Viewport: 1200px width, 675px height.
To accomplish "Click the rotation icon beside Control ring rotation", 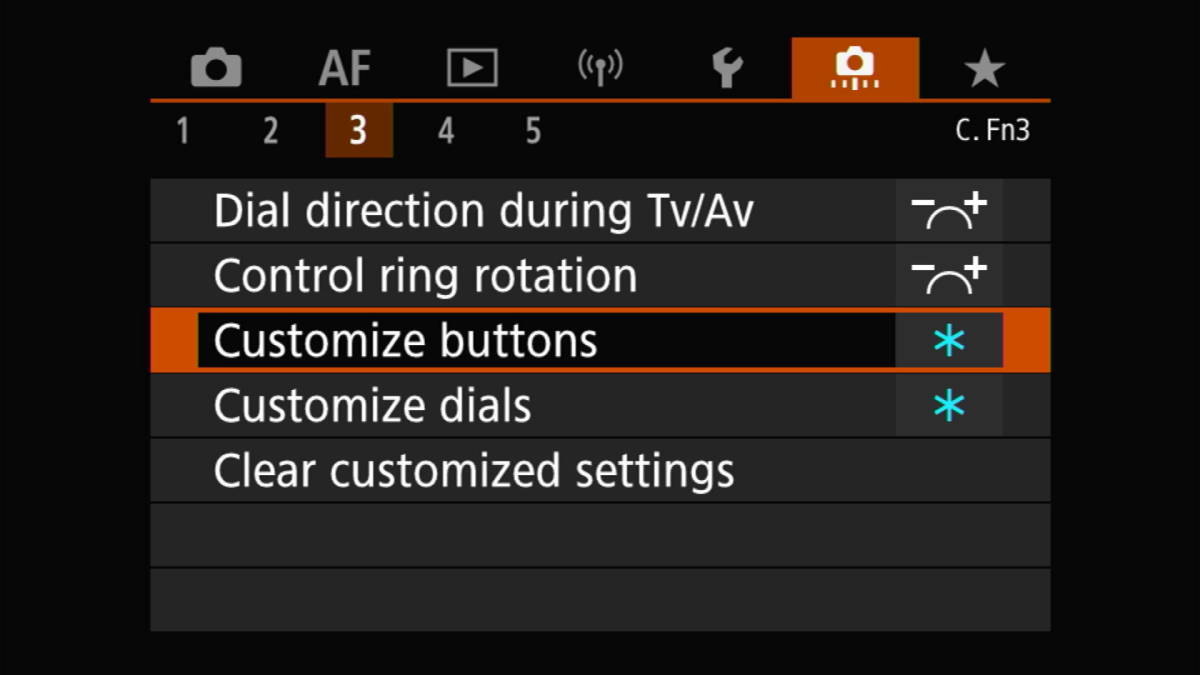I will (x=948, y=275).
